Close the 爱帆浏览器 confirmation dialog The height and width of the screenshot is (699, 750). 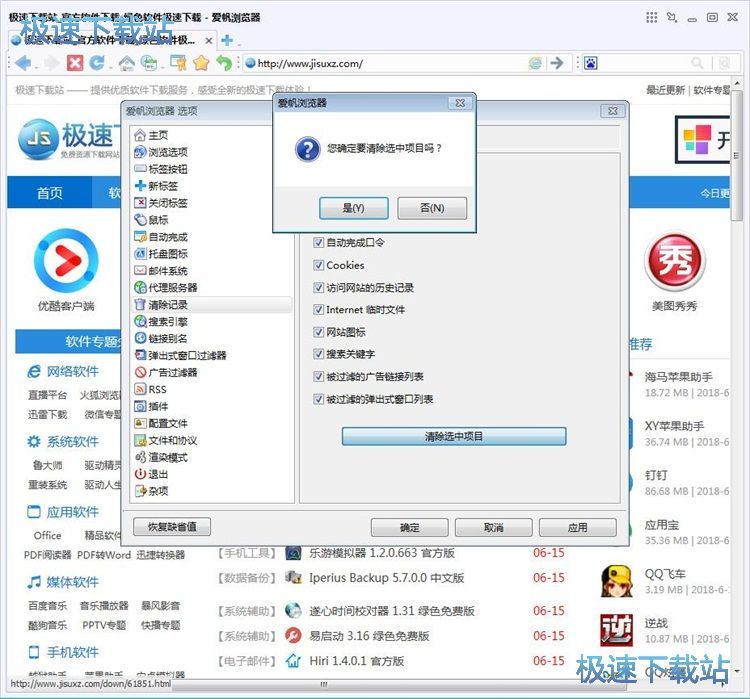coord(460,103)
